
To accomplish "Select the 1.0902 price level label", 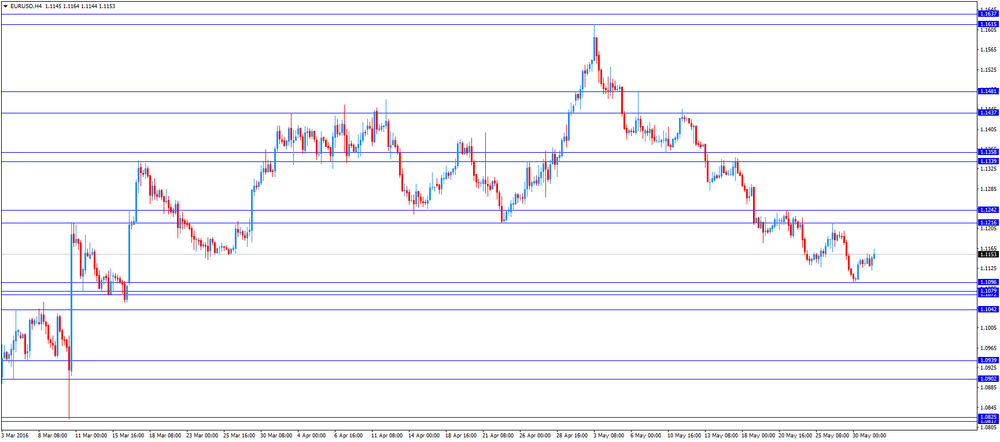I will (987, 379).
